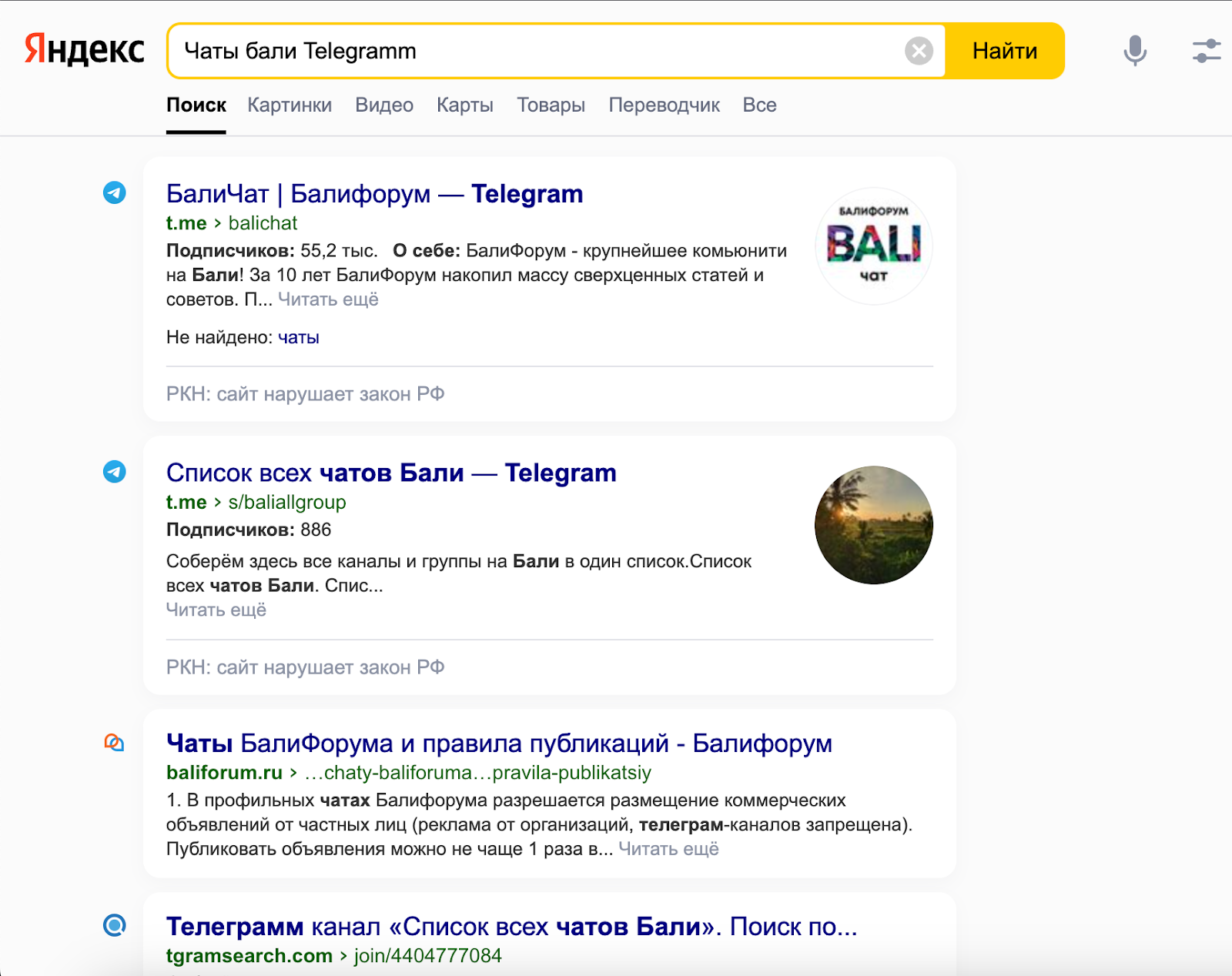Click Подписчиков: 886 text
Viewport: 1232px width, 976px height.
click(x=249, y=530)
